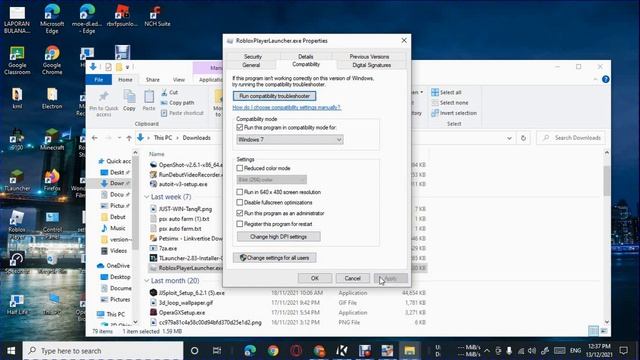Open TLauncher desktop shortcut
640x360 pixels.
(17, 181)
